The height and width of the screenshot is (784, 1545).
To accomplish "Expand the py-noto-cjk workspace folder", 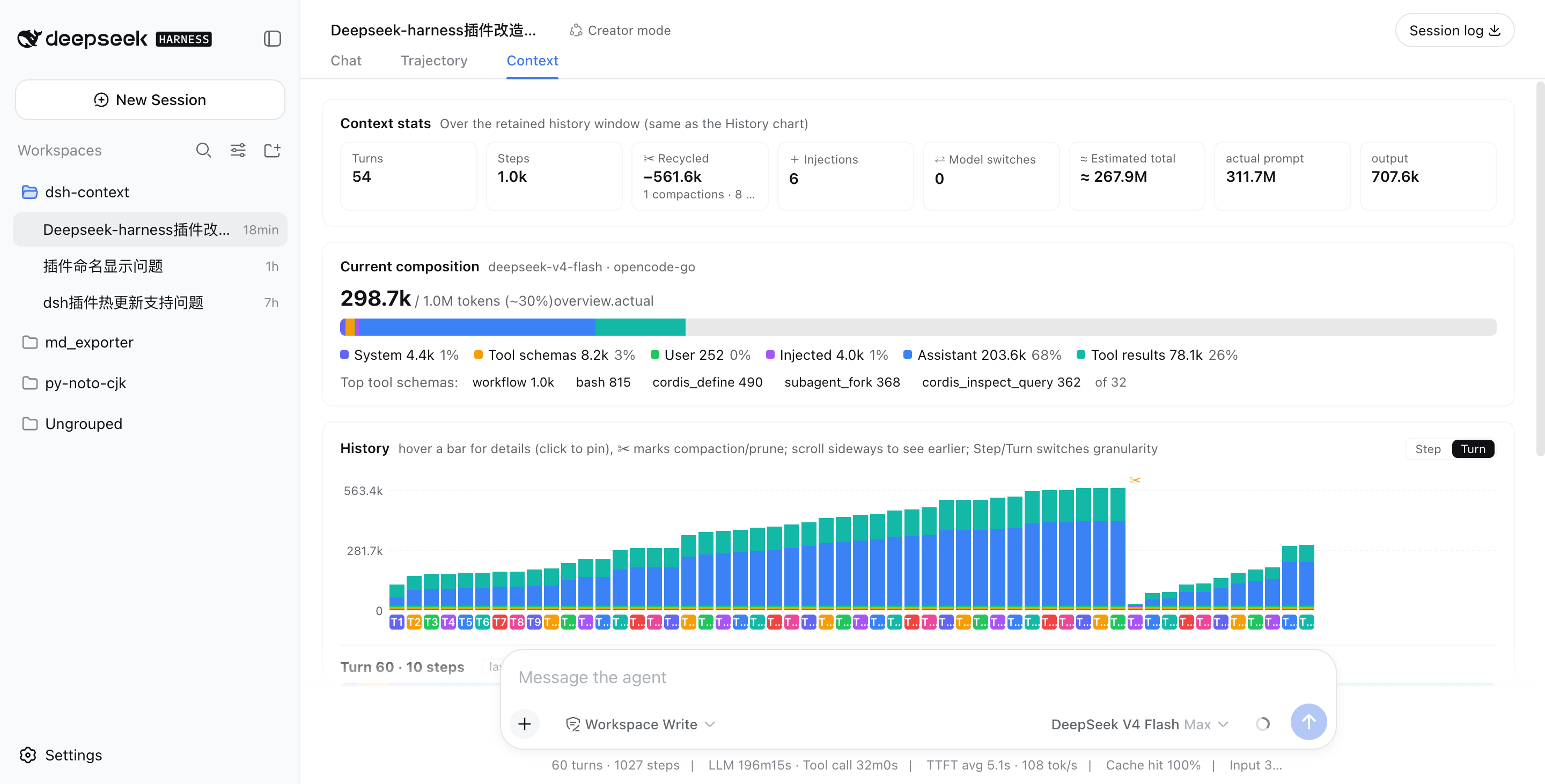I will click(x=150, y=382).
